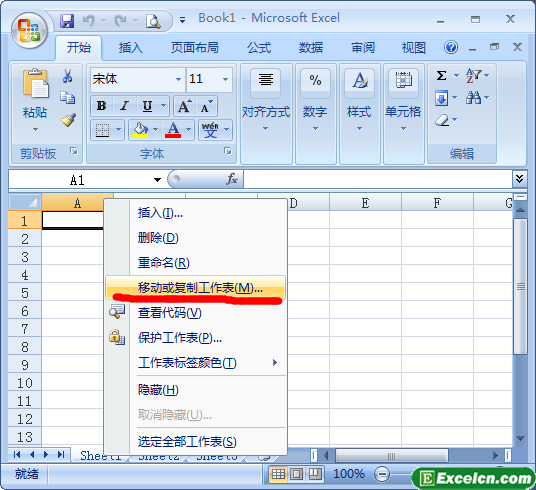Switch to the 页面布局 ribbon tab
The image size is (536, 490).
[x=195, y=48]
